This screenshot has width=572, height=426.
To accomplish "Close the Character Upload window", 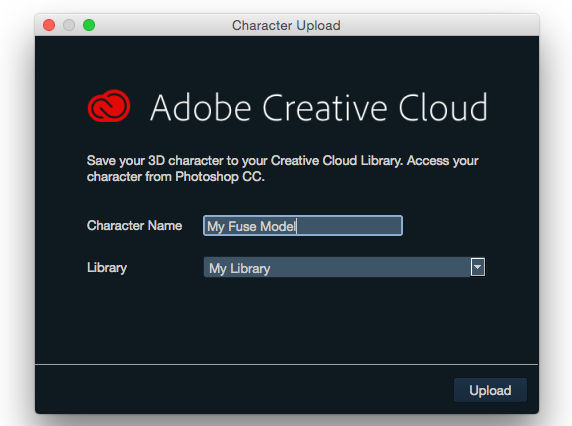I will coord(49,25).
